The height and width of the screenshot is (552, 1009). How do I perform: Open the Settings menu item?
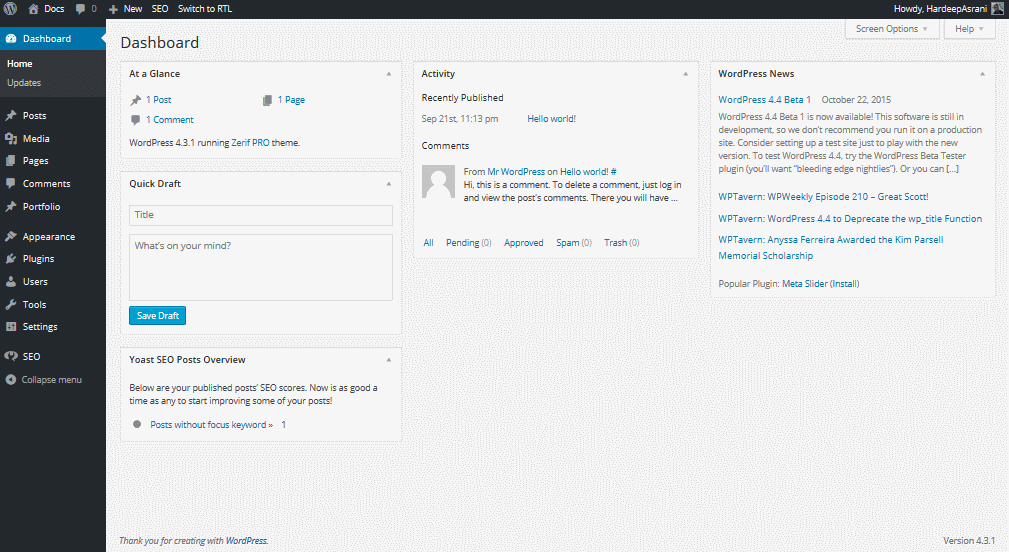point(40,327)
